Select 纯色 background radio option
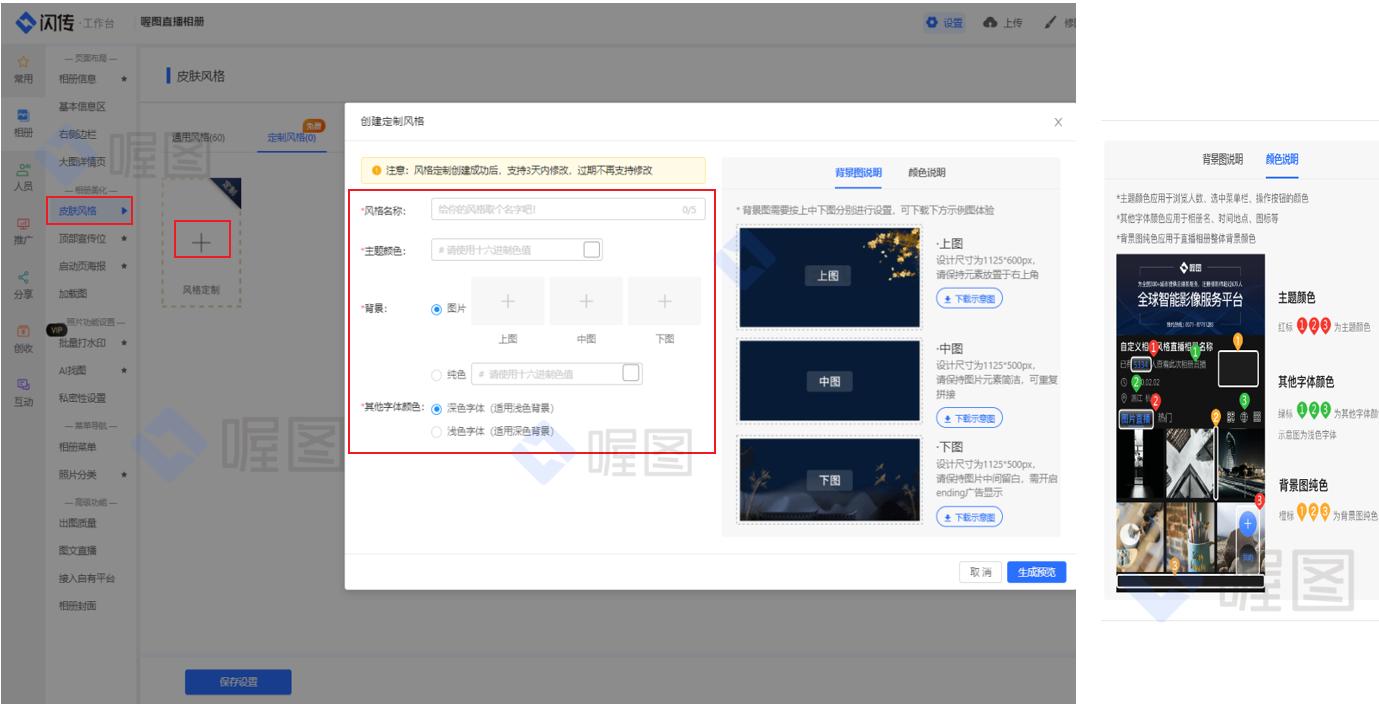 436,375
